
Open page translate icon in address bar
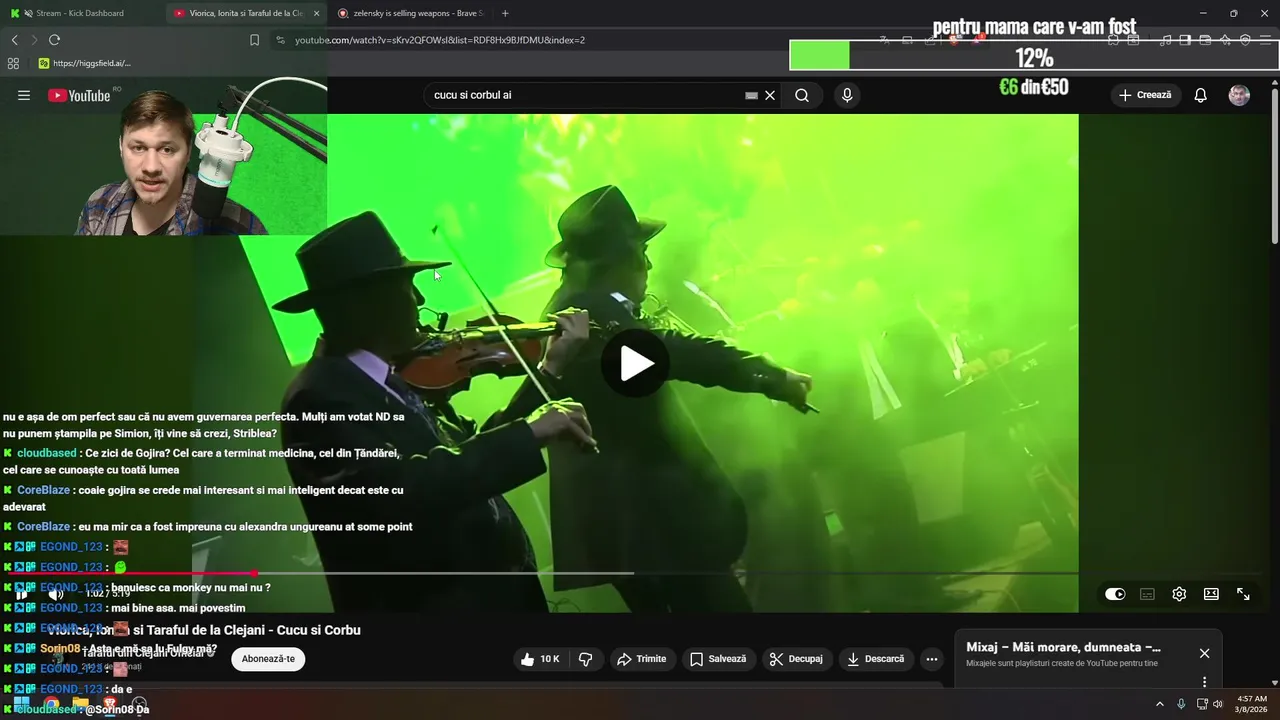tap(885, 40)
